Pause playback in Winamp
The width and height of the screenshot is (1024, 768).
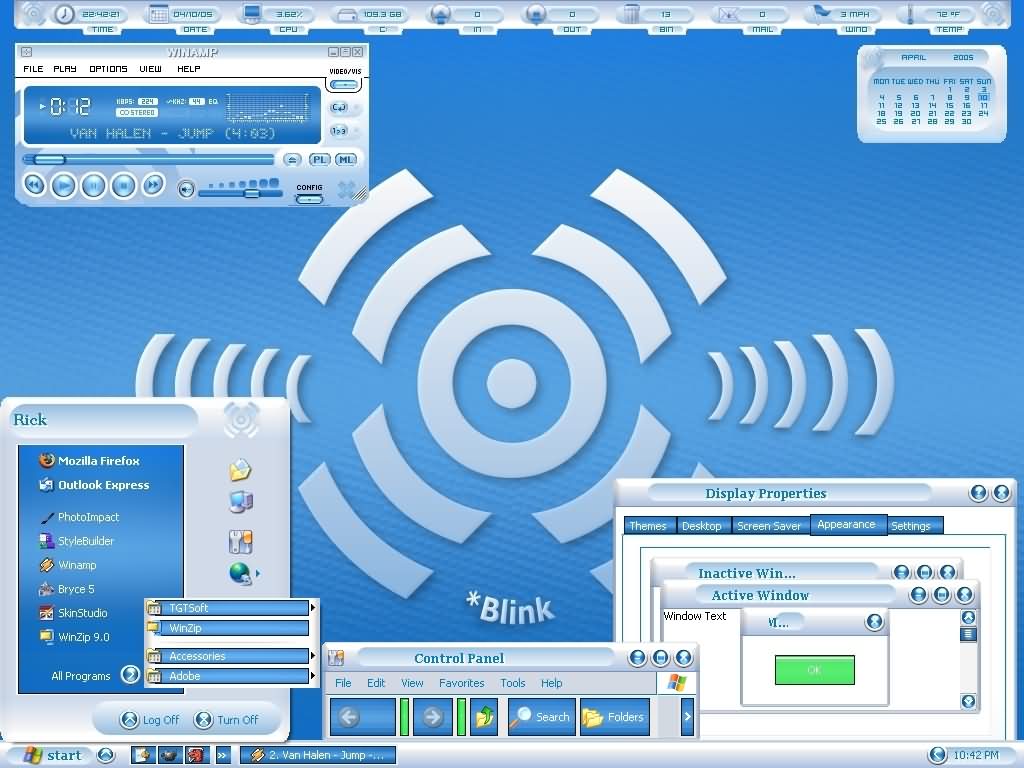[x=93, y=186]
